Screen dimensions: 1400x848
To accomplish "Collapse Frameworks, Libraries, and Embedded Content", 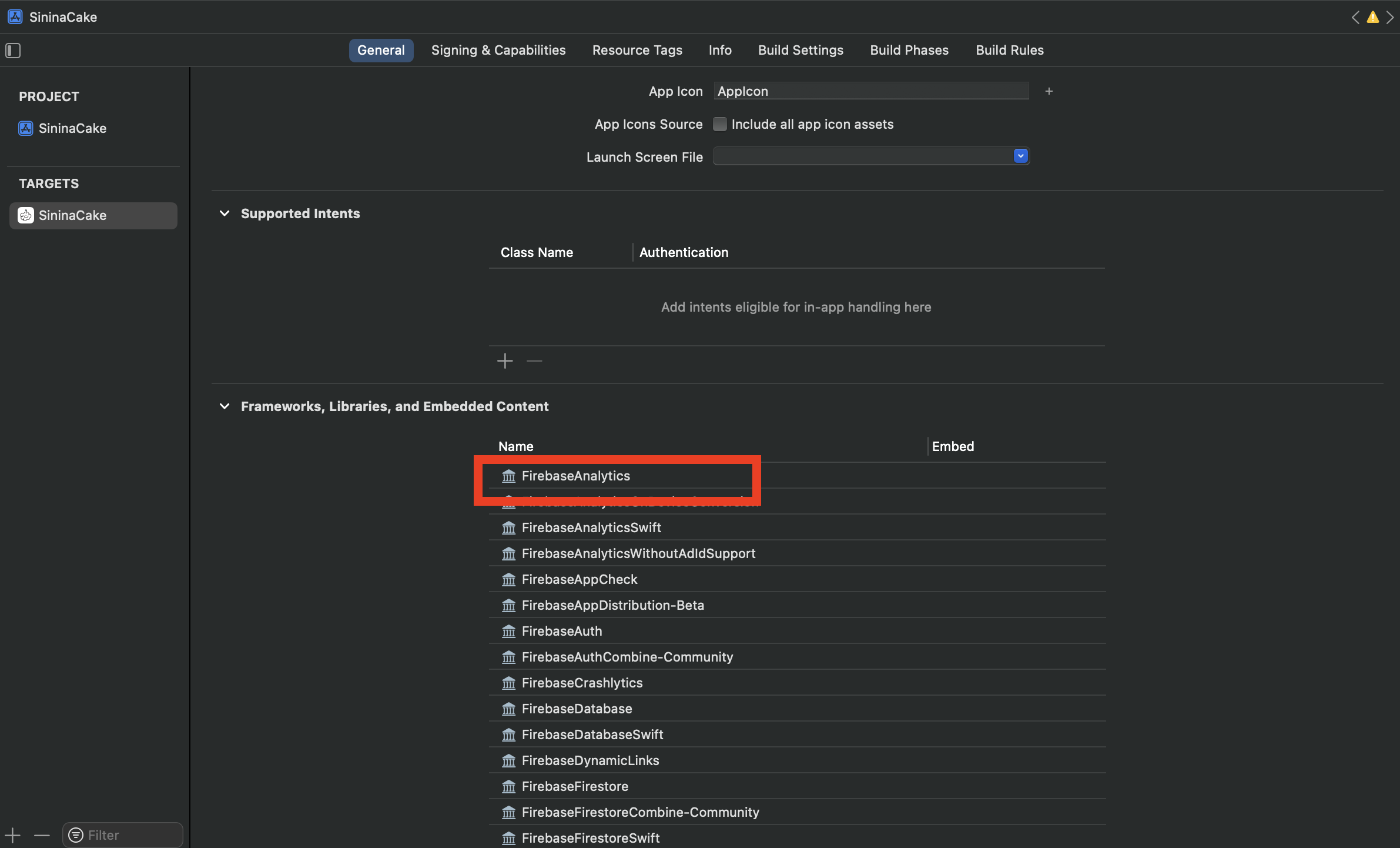I will (225, 406).
